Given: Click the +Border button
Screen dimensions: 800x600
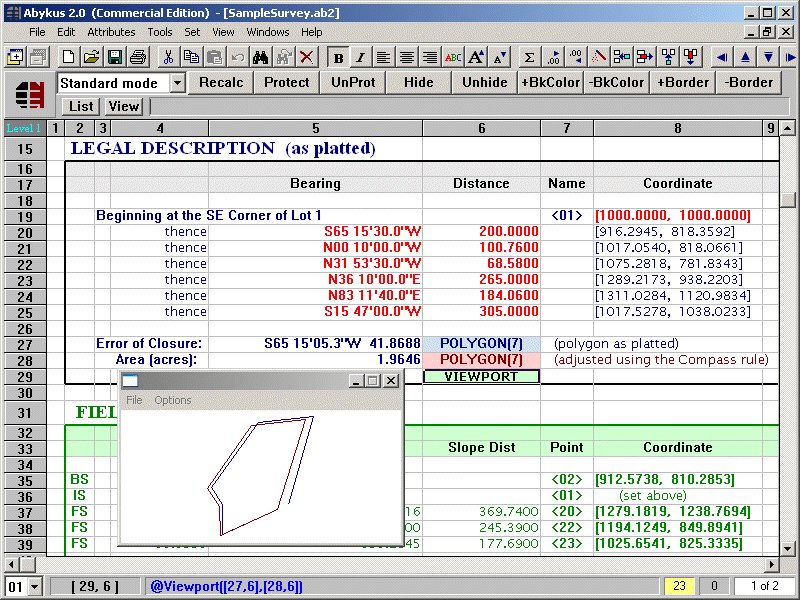Looking at the screenshot, I should coord(683,83).
